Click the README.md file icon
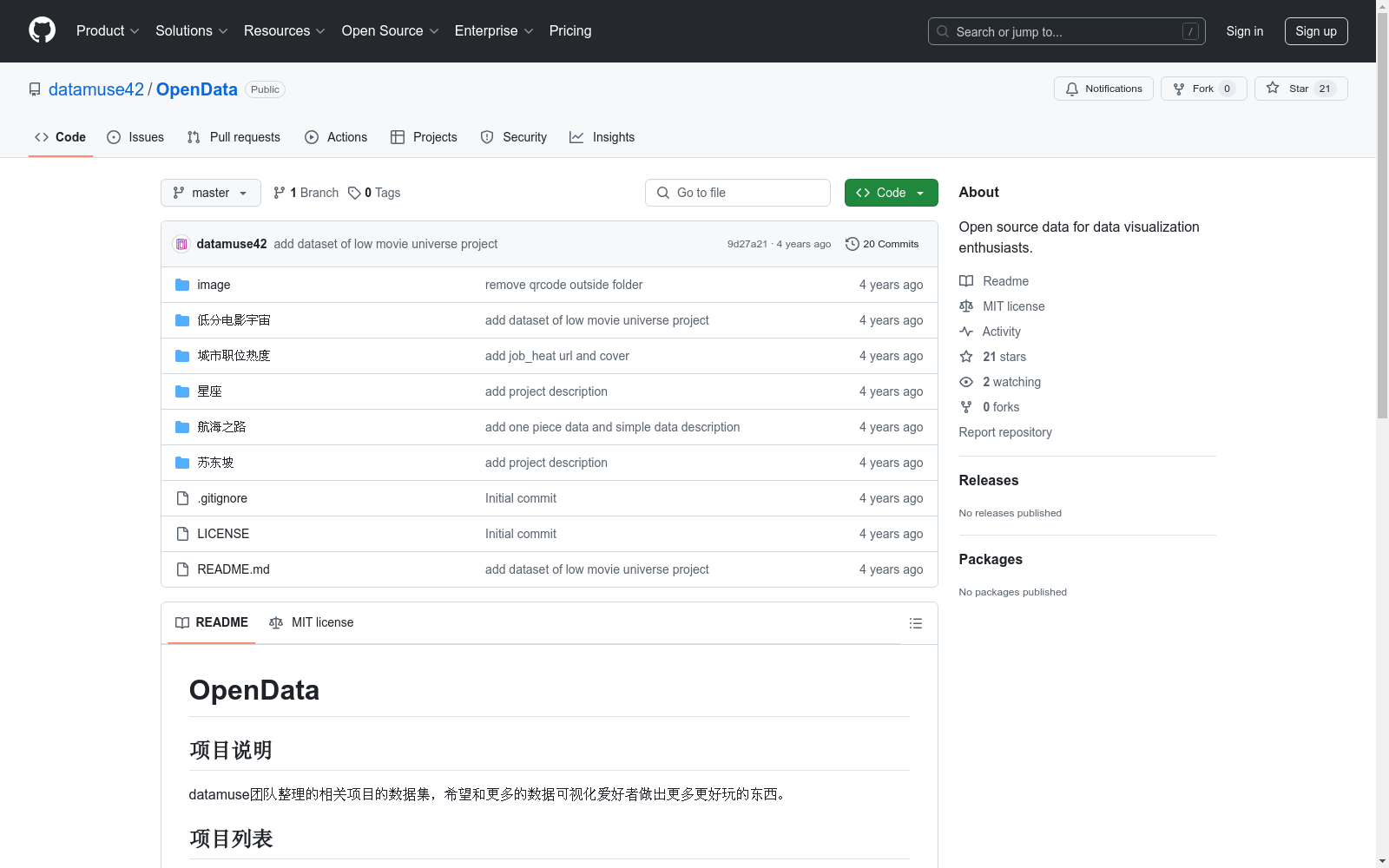This screenshot has width=1389, height=868. [x=182, y=569]
